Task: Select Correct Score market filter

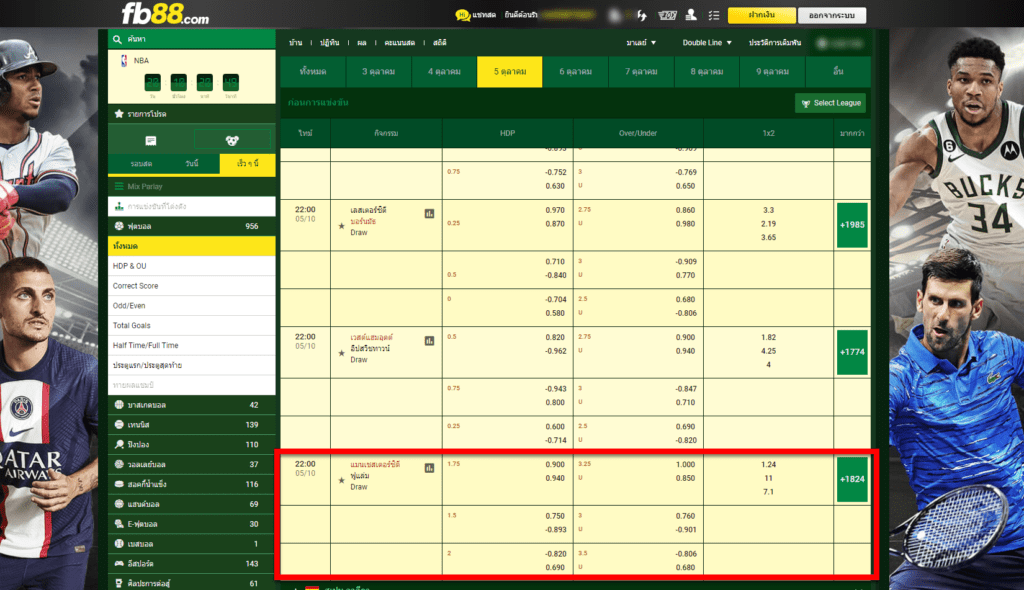Action: coord(191,286)
